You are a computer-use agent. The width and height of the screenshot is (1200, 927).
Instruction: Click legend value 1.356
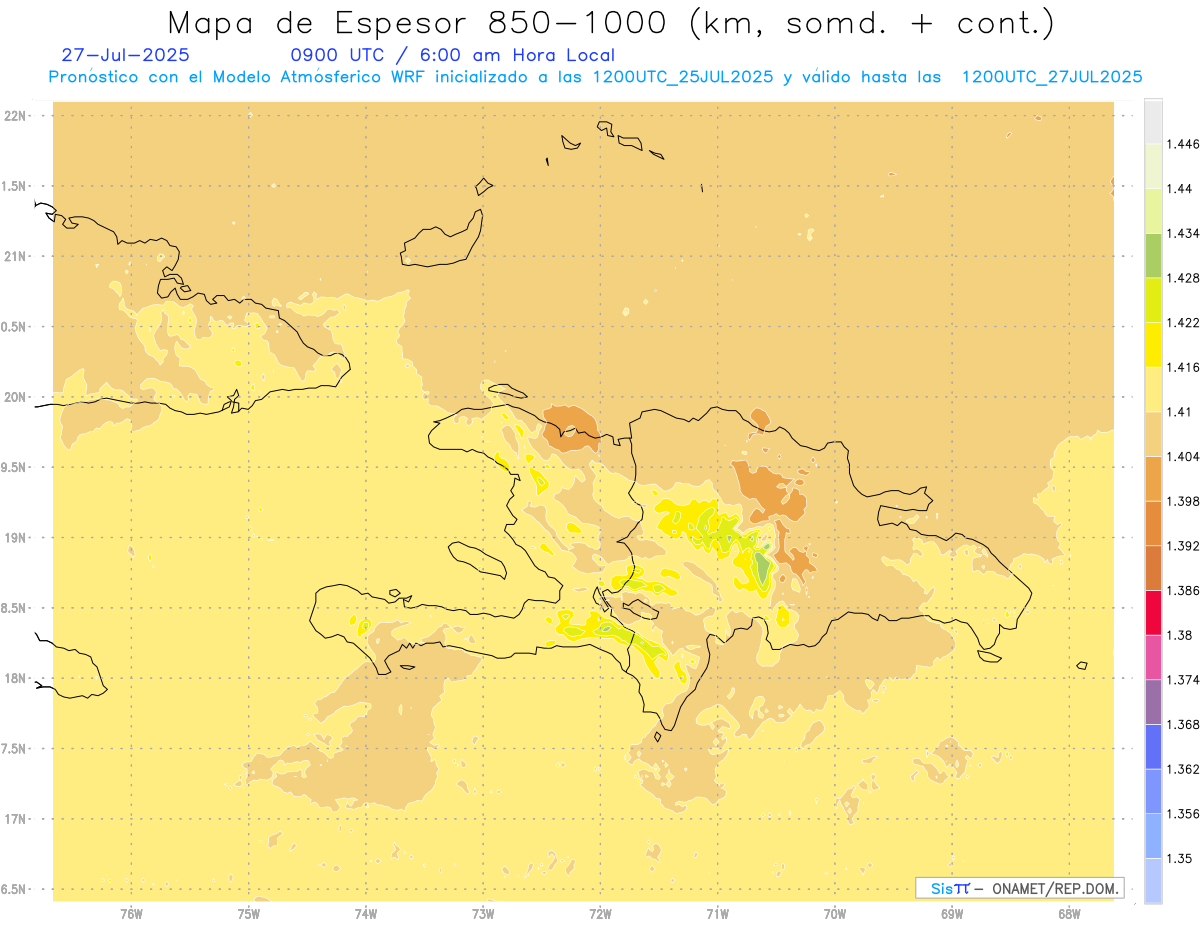(x=1183, y=814)
